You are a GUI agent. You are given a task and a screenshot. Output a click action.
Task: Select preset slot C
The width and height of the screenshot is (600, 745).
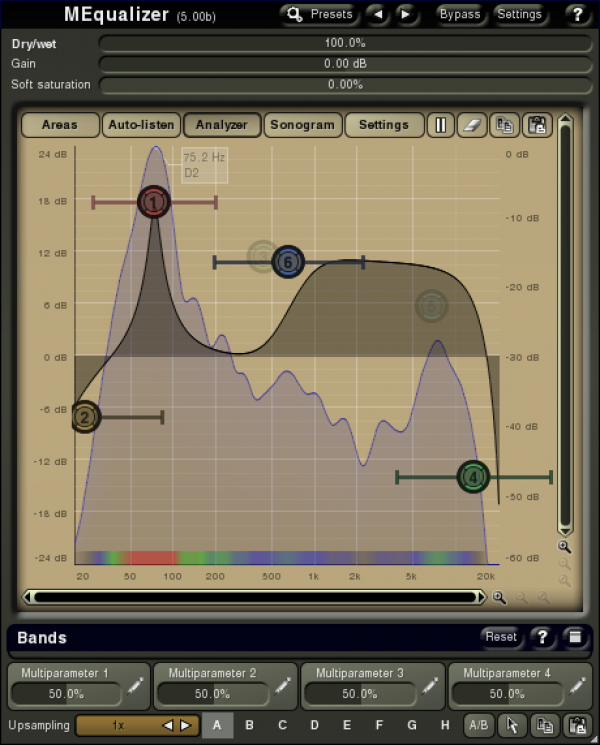282,726
